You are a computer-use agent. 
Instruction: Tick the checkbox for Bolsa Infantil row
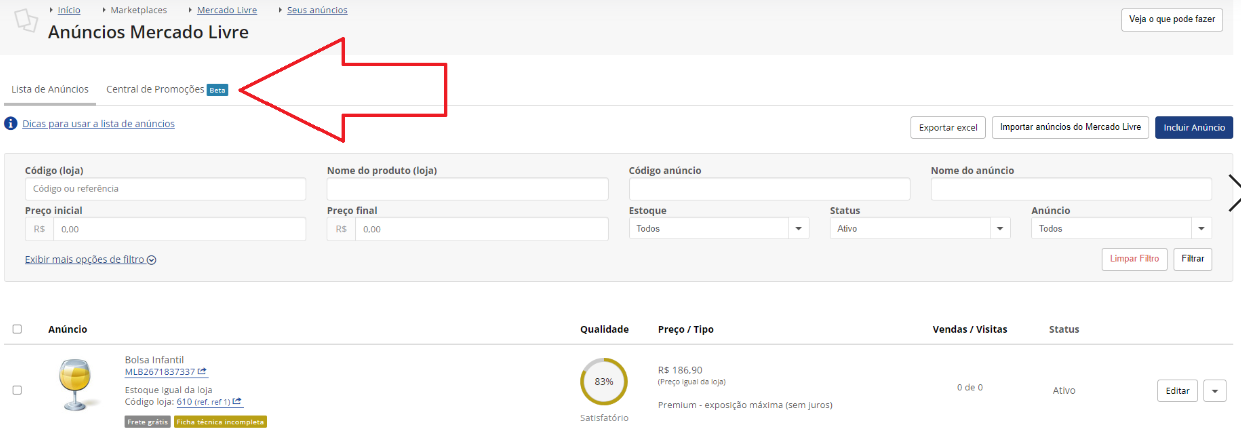coord(17,390)
